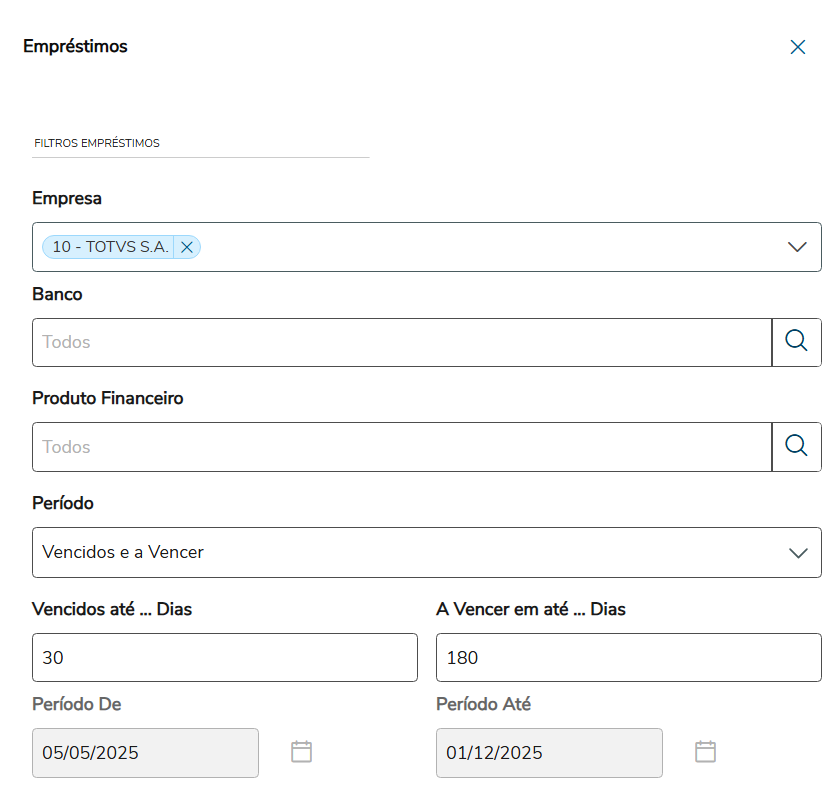Expand the Empresa dropdown arrow
The width and height of the screenshot is (840, 792).
pos(797,247)
